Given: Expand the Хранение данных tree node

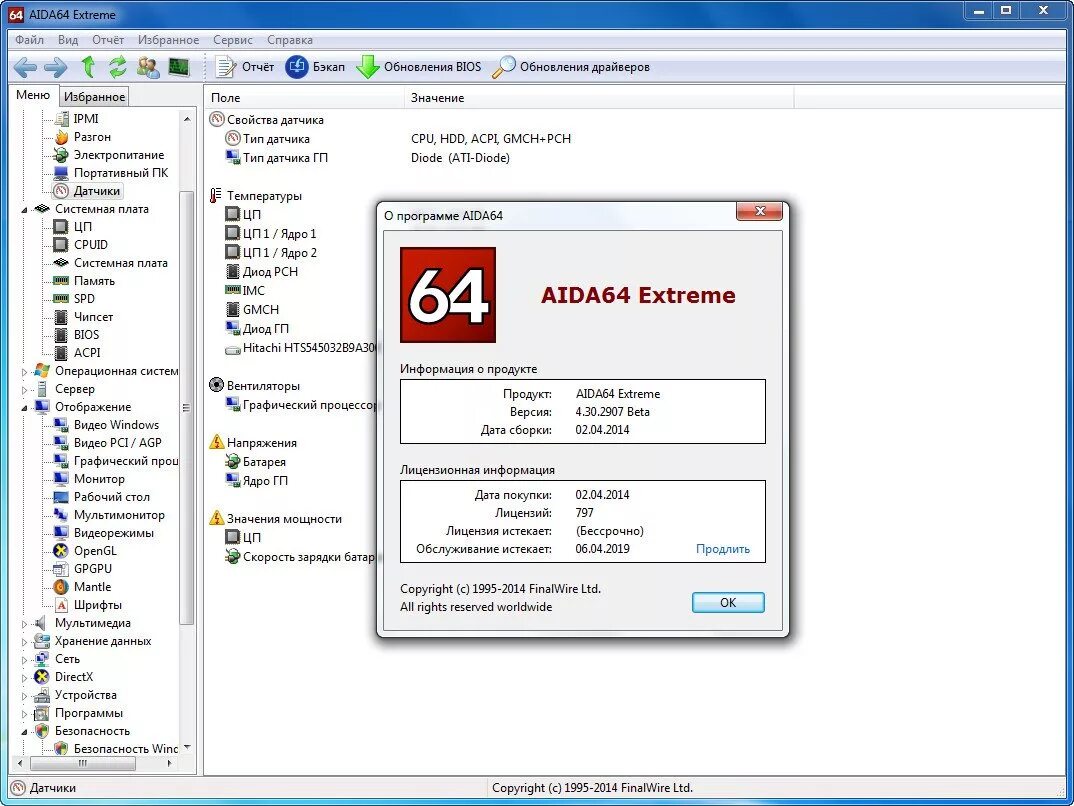Looking at the screenshot, I should click(x=25, y=642).
